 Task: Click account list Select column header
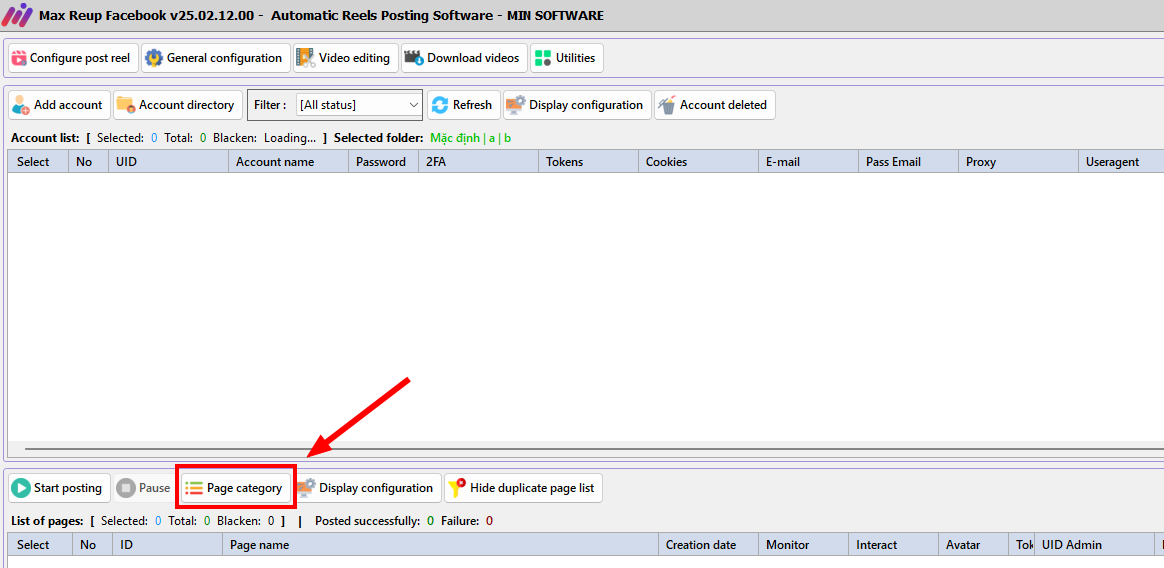[38, 162]
